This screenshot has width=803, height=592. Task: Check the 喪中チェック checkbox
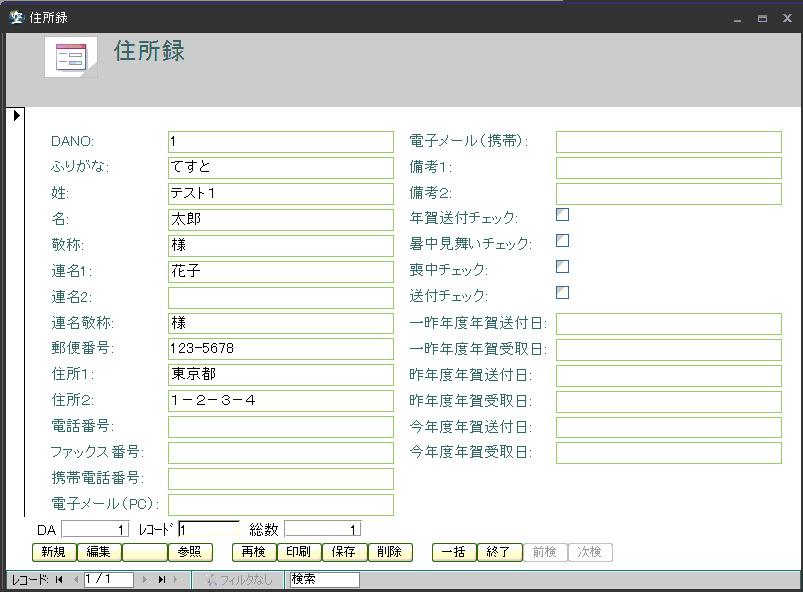tap(562, 267)
